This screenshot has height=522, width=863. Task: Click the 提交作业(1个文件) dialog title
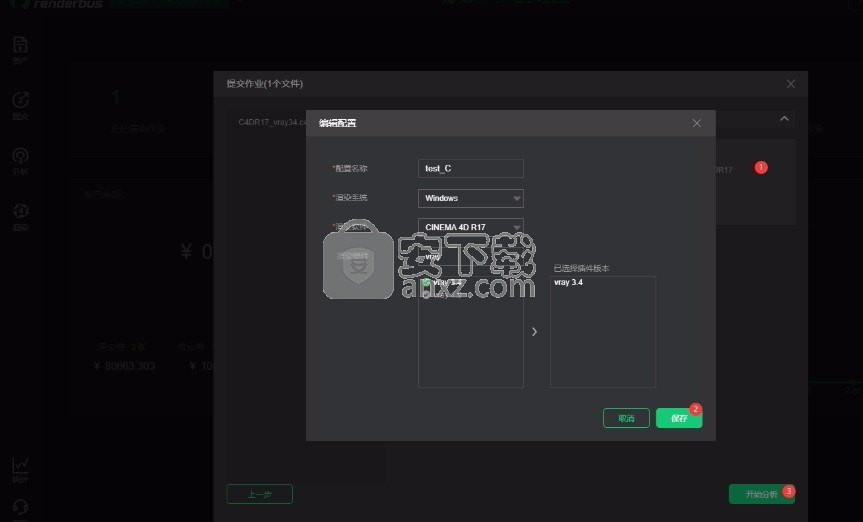(265, 84)
